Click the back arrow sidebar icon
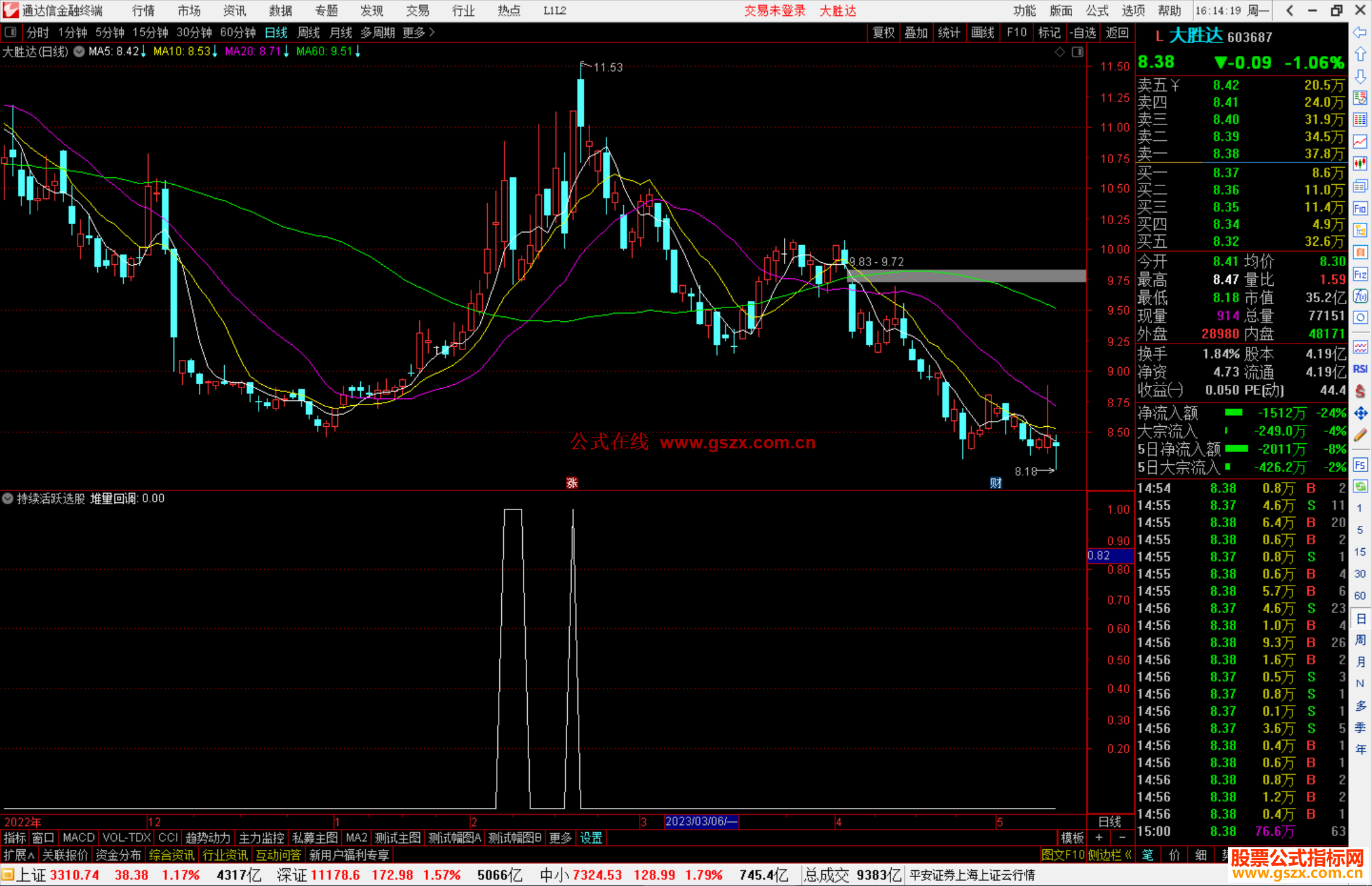The height and width of the screenshot is (886, 1372). click(x=1360, y=32)
